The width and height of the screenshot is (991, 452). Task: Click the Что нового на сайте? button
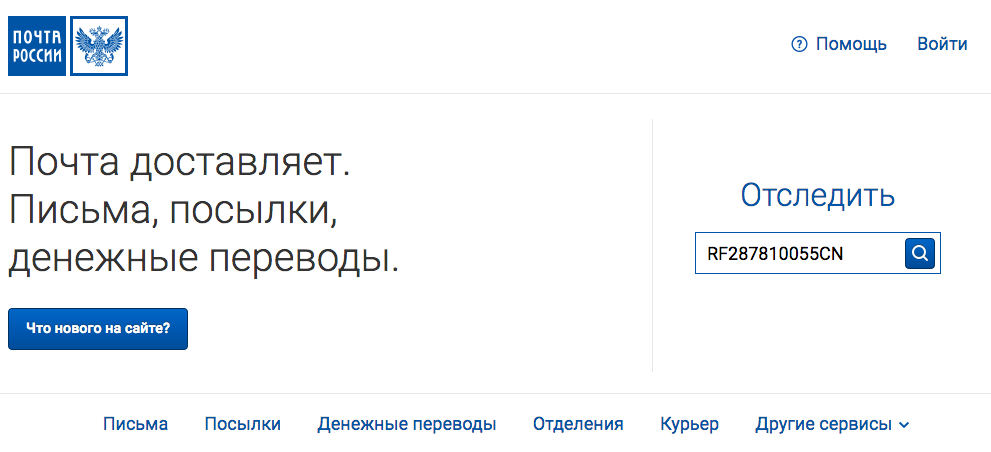[98, 329]
